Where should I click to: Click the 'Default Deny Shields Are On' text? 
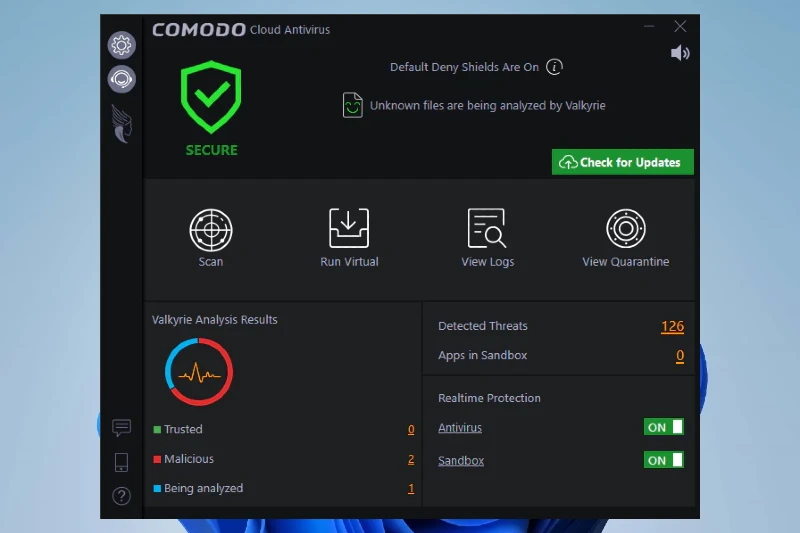pos(464,67)
